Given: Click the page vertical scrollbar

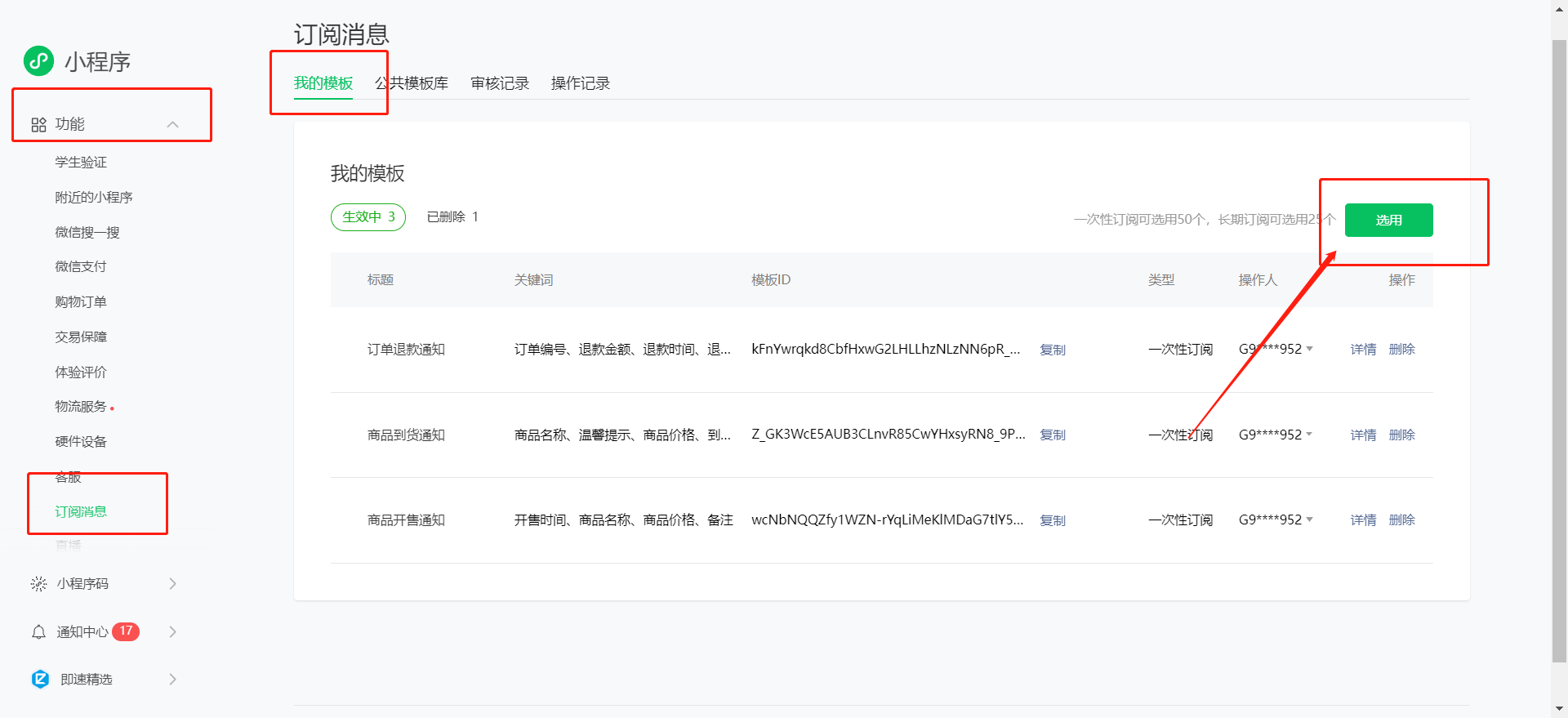Looking at the screenshot, I should [1559, 351].
